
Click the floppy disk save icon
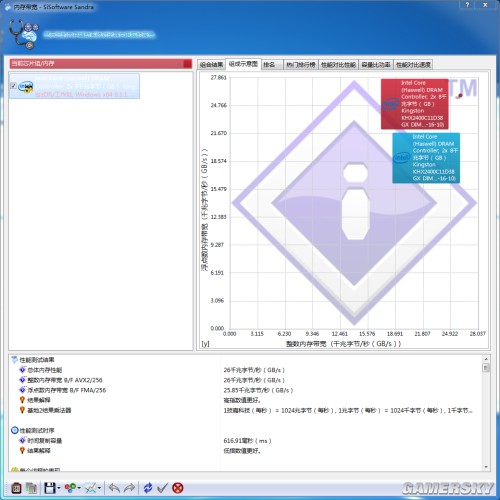coord(50,488)
